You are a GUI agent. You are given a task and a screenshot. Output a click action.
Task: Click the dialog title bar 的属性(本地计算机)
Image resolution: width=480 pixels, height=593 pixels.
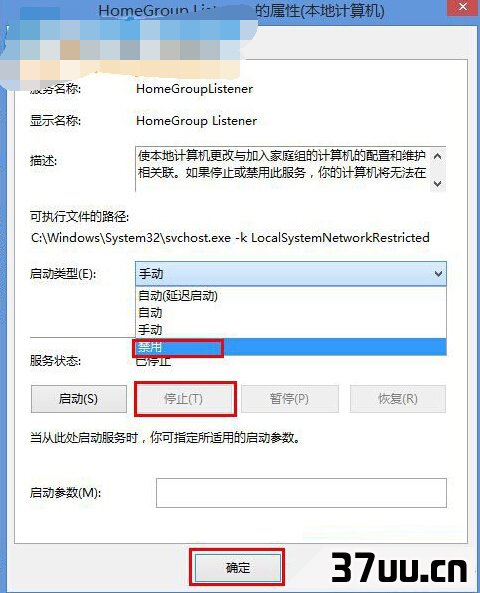[320, 11]
